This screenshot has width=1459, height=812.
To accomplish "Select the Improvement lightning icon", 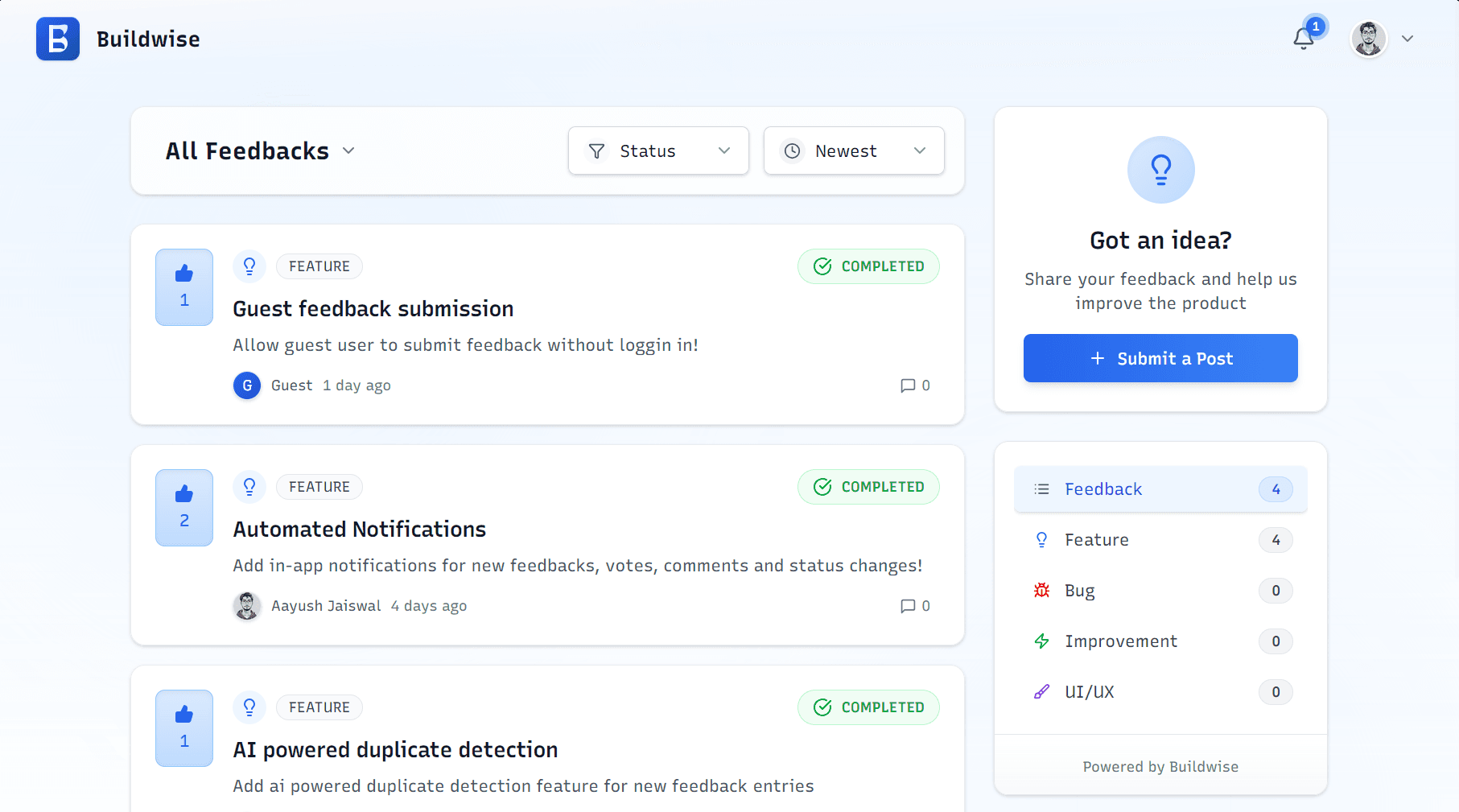I will click(x=1041, y=641).
